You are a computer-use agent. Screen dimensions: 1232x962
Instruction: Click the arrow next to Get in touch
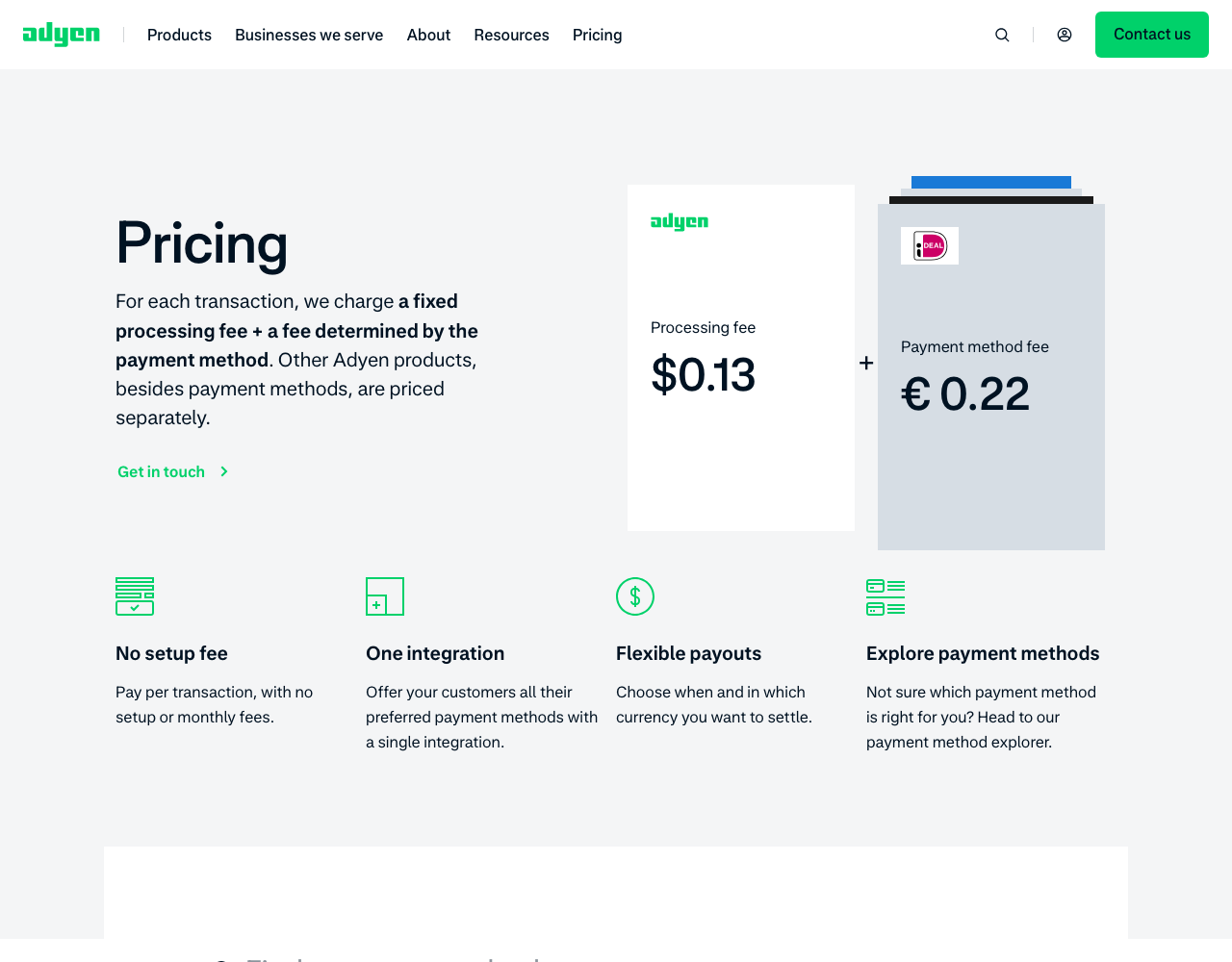pyautogui.click(x=224, y=471)
